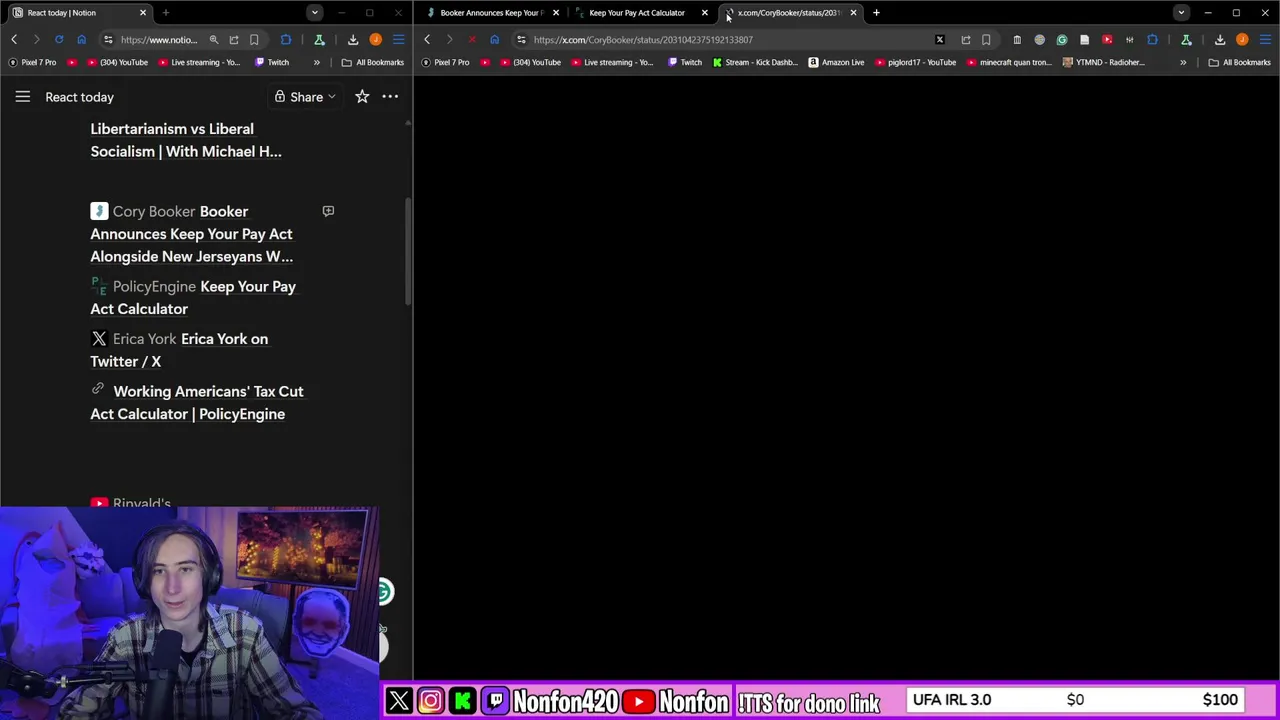Image resolution: width=1280 pixels, height=720 pixels.
Task: Open profile avatar in right browser window
Action: tap(1242, 40)
